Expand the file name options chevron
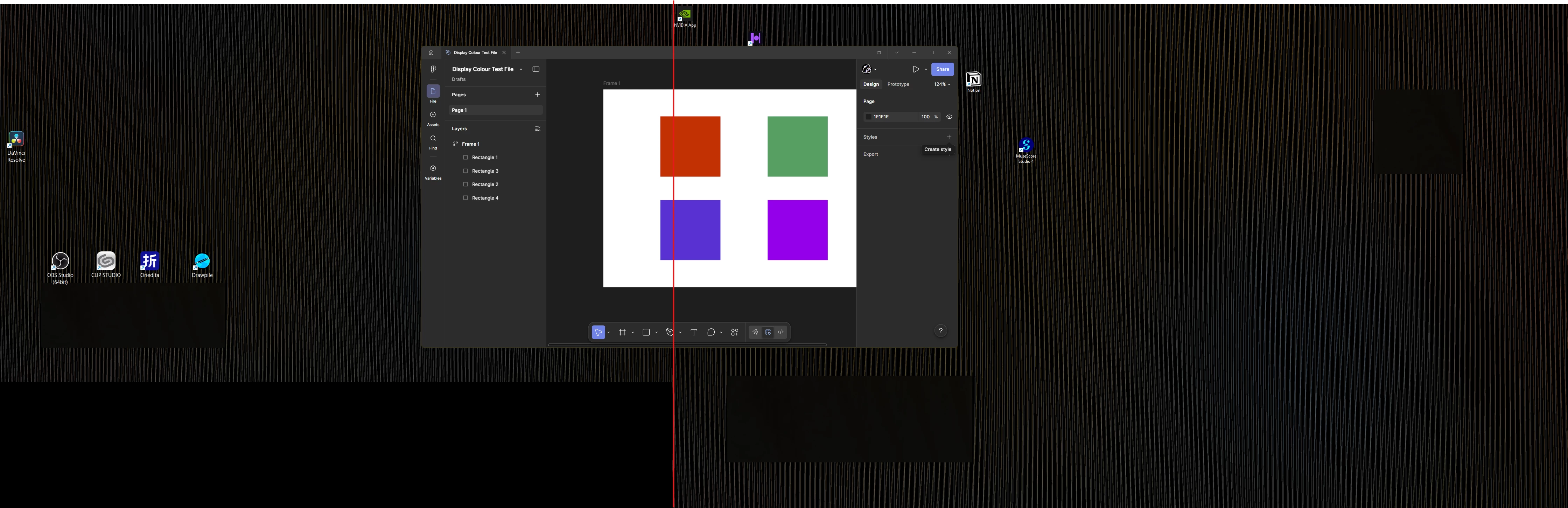 pyautogui.click(x=521, y=69)
